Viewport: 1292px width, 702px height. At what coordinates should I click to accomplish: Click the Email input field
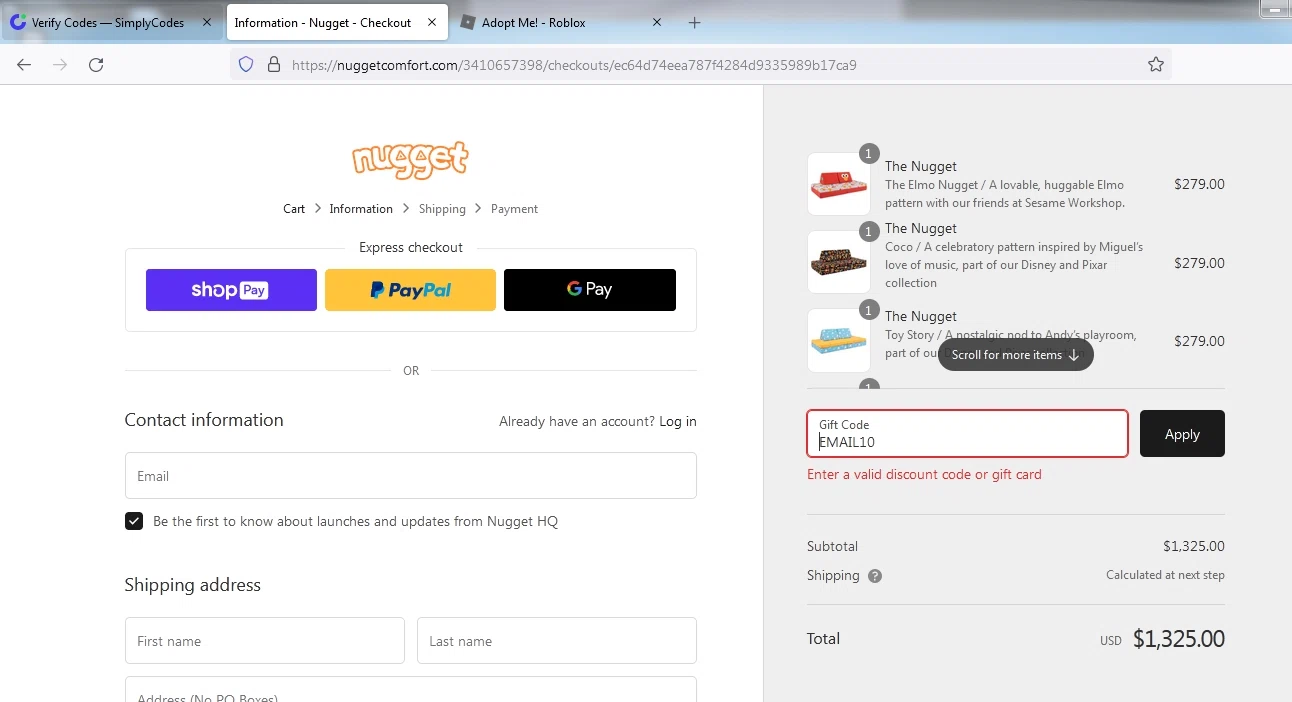click(x=410, y=476)
